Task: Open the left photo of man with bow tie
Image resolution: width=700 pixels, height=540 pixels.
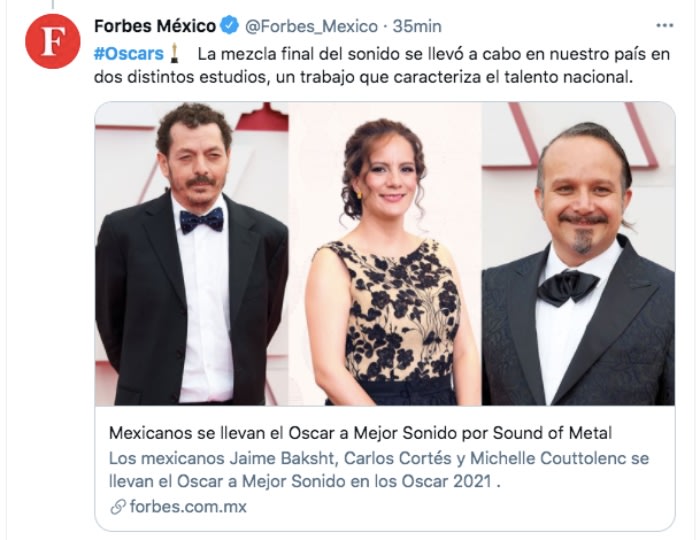Action: point(191,254)
